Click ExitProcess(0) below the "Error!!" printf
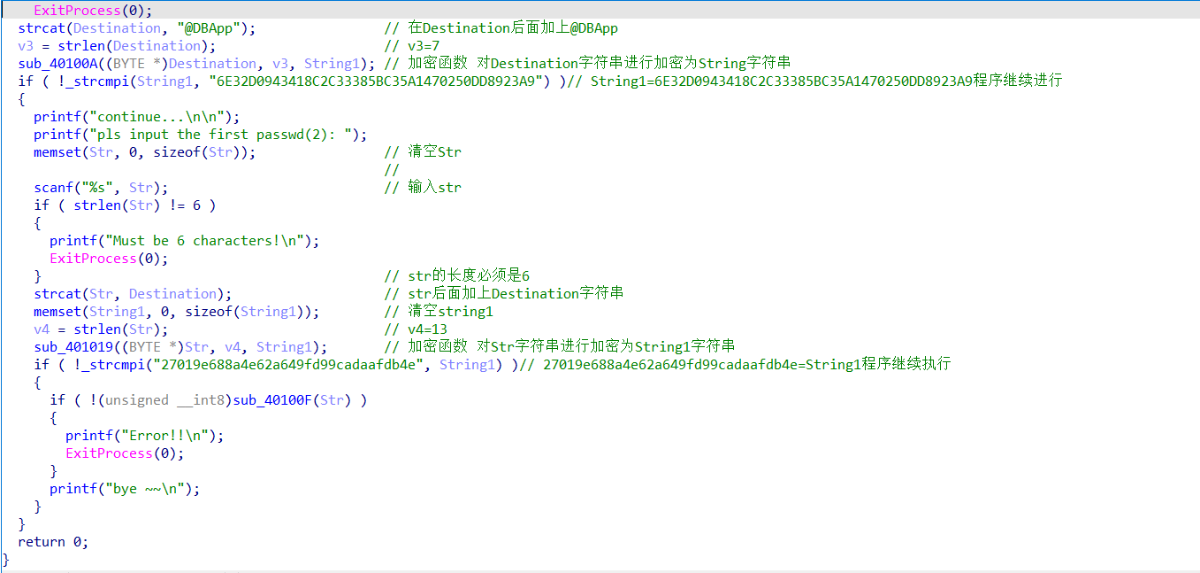The image size is (1200, 573). [x=125, y=453]
